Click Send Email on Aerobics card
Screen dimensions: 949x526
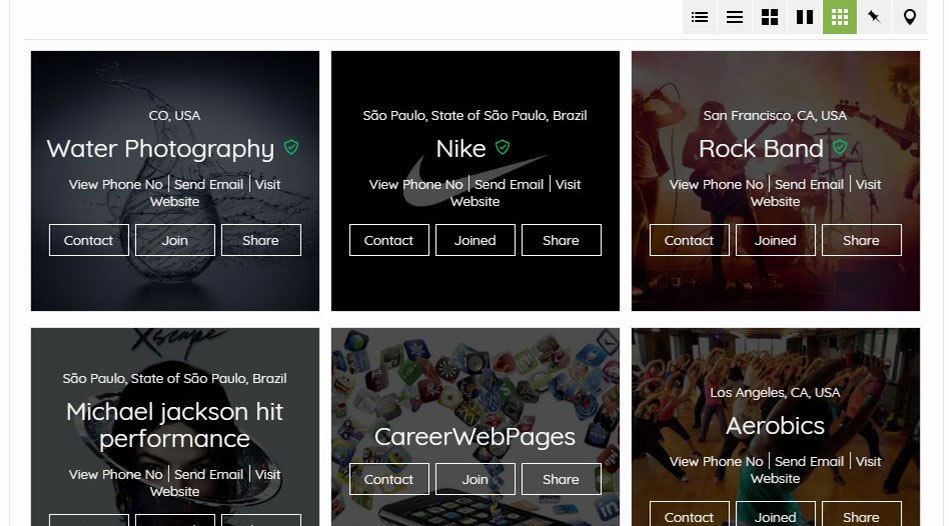click(809, 461)
